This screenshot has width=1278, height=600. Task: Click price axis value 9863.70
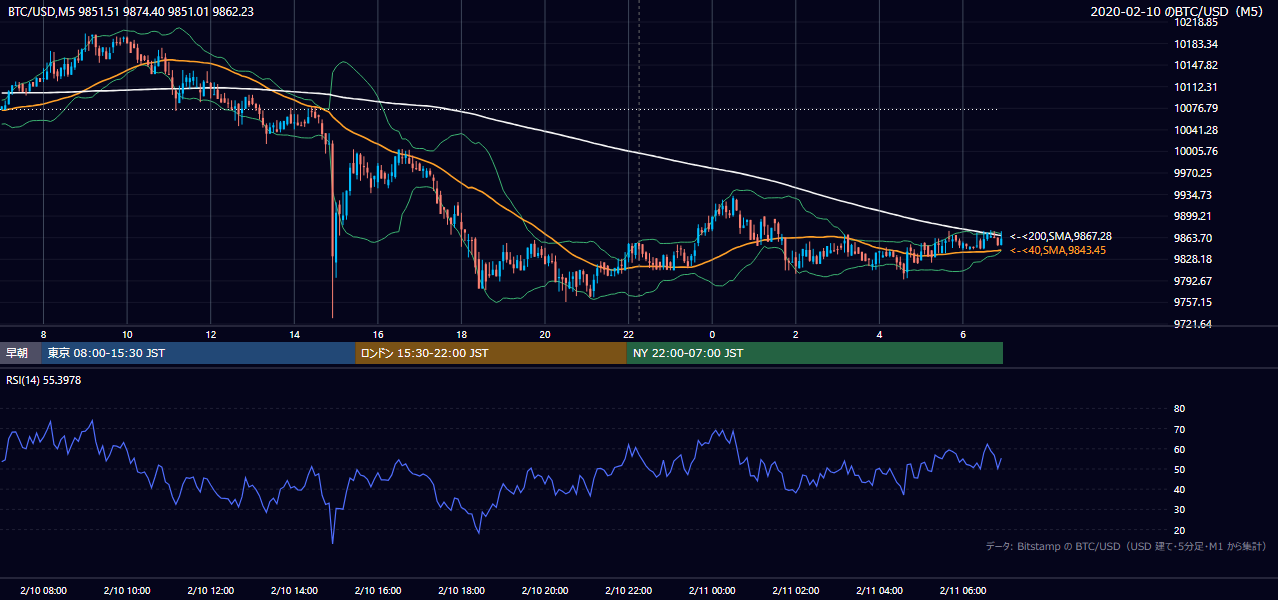click(1193, 238)
